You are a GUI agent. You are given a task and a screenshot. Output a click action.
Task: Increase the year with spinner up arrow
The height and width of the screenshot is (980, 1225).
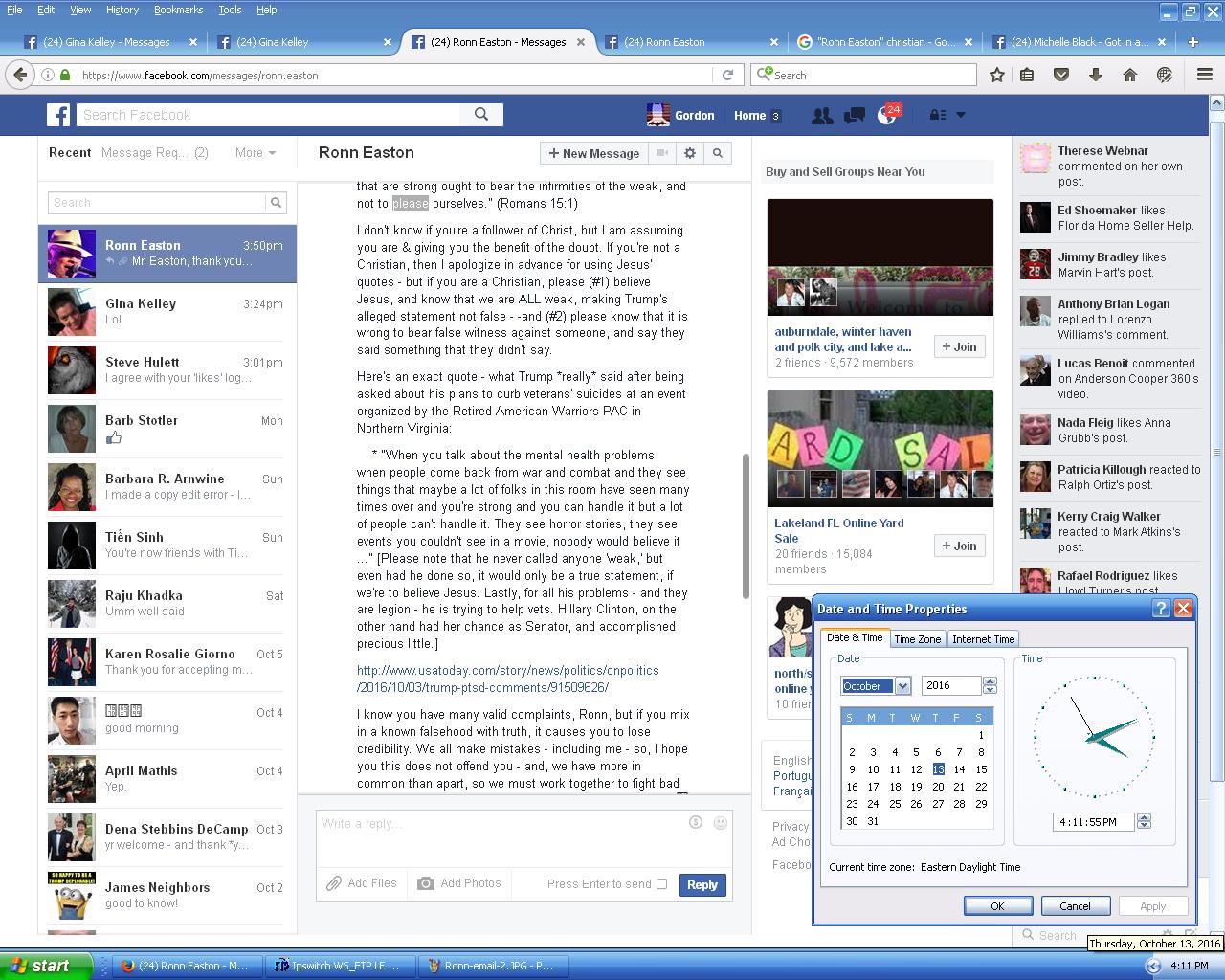click(990, 681)
